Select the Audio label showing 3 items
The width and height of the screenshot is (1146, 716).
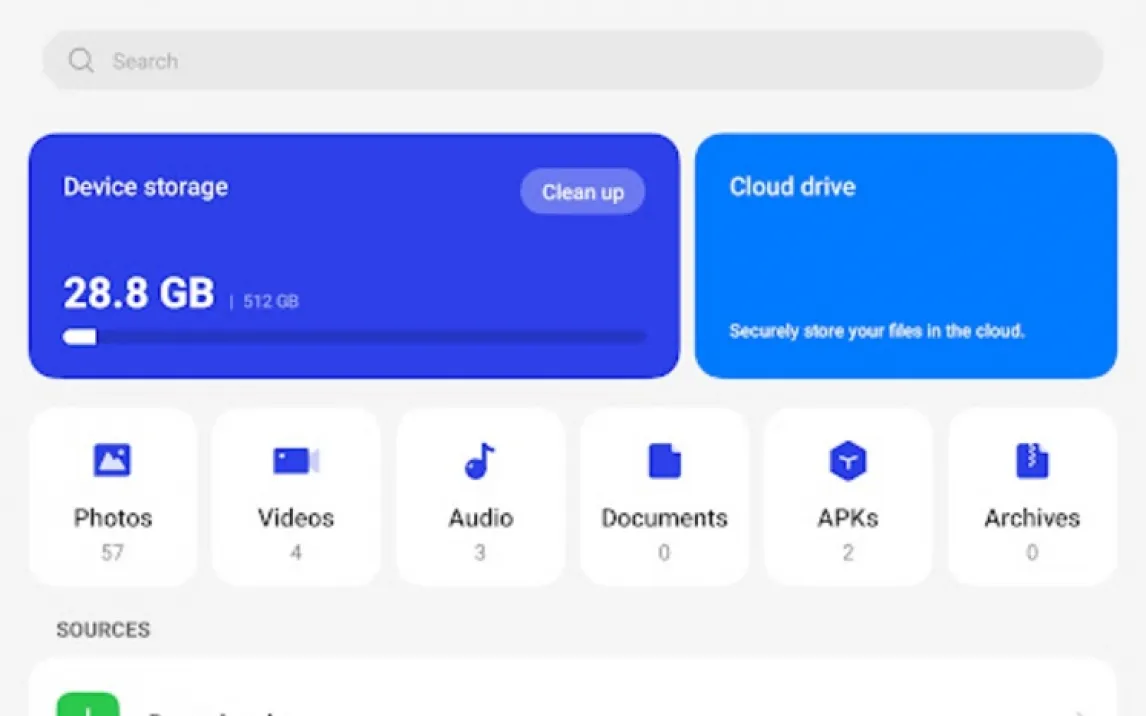coord(480,518)
